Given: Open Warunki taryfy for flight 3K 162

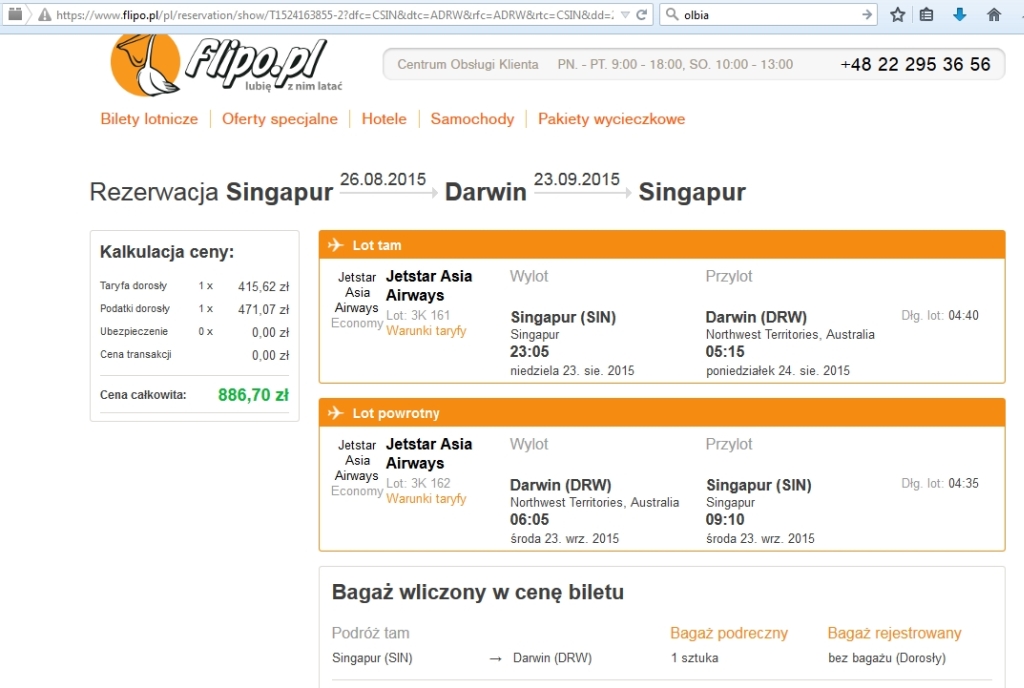Looking at the screenshot, I should (426, 499).
